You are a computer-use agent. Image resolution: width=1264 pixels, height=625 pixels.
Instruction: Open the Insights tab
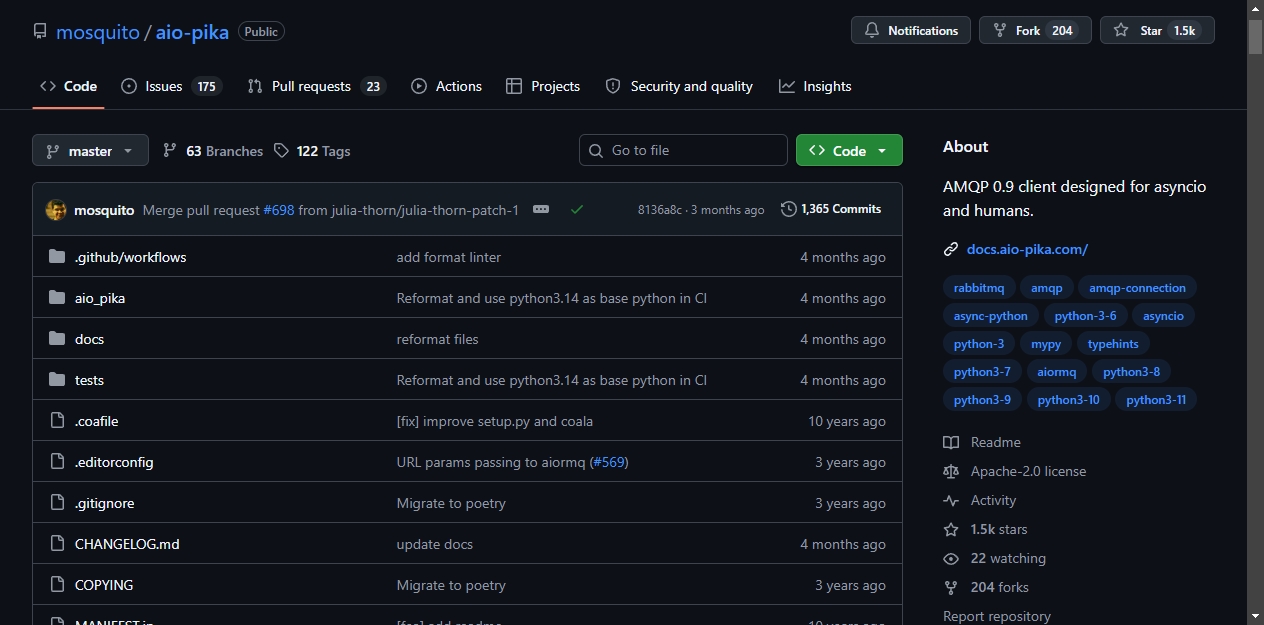click(815, 86)
